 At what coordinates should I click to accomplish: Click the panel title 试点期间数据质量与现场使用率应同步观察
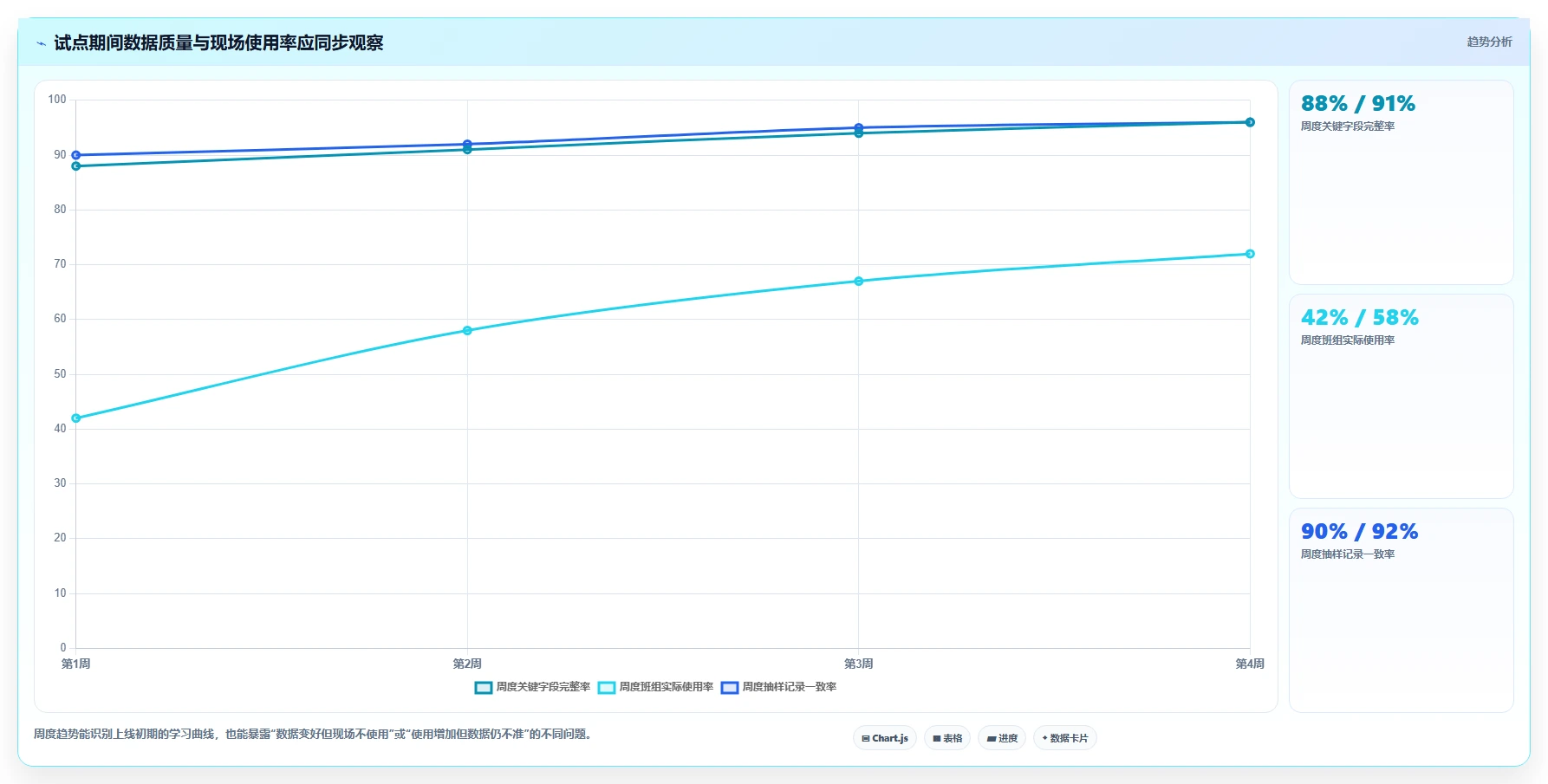(218, 43)
